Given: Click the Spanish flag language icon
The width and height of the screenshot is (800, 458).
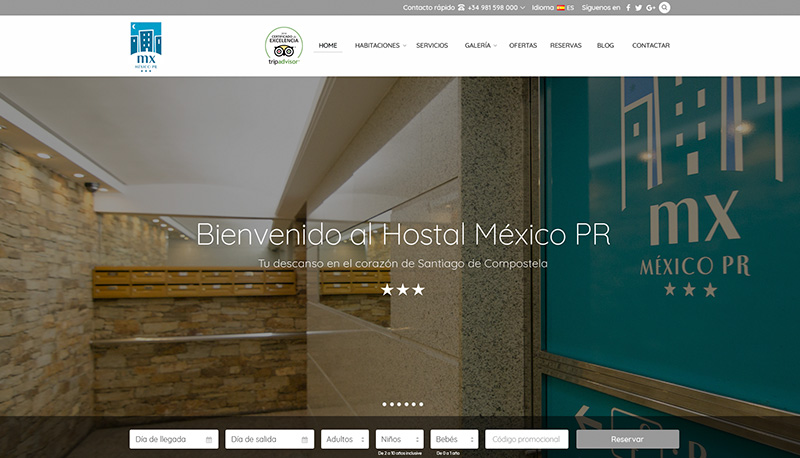Looking at the screenshot, I should point(561,7).
